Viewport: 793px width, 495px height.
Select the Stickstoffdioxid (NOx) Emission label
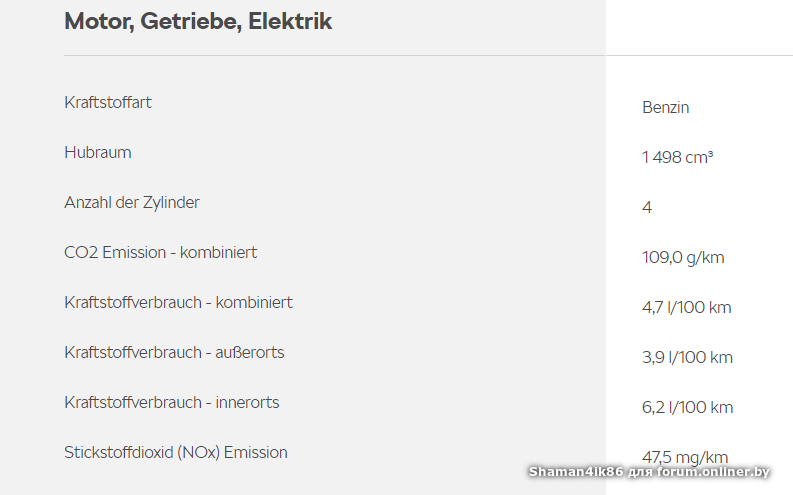pos(176,452)
